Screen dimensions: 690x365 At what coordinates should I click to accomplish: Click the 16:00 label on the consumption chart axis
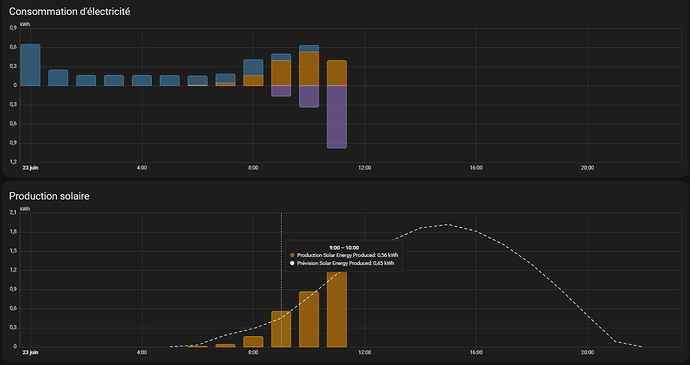(x=476, y=168)
